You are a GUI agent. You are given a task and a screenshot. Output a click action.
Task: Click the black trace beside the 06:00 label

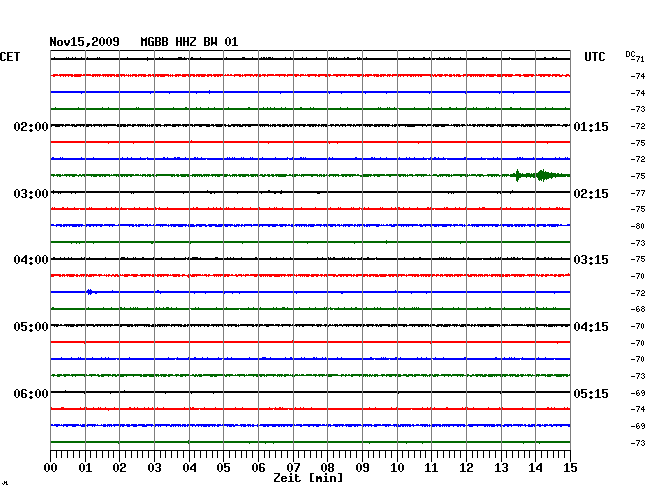310,392
